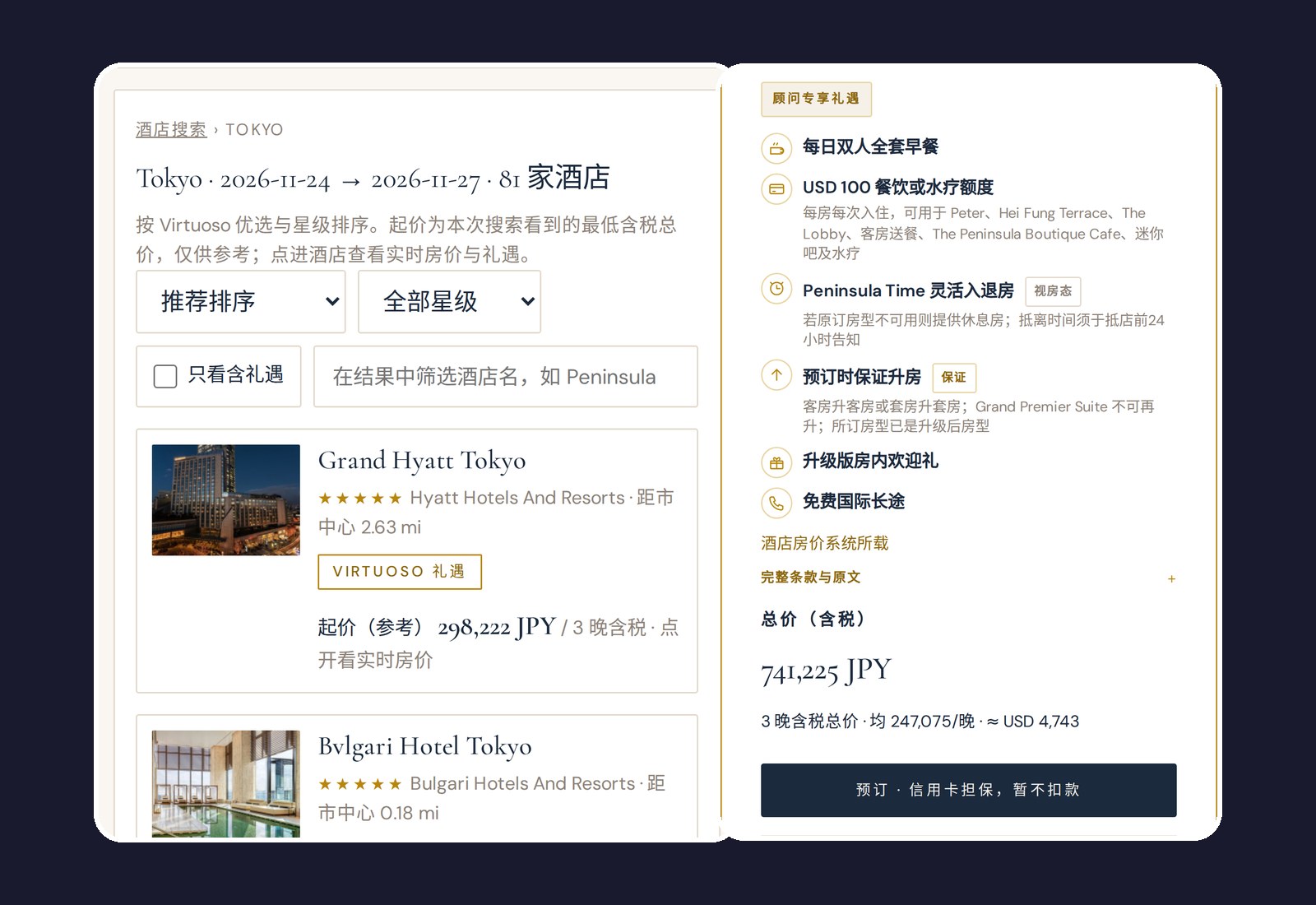Expand the 完整条款与原文 section

pos(968,578)
